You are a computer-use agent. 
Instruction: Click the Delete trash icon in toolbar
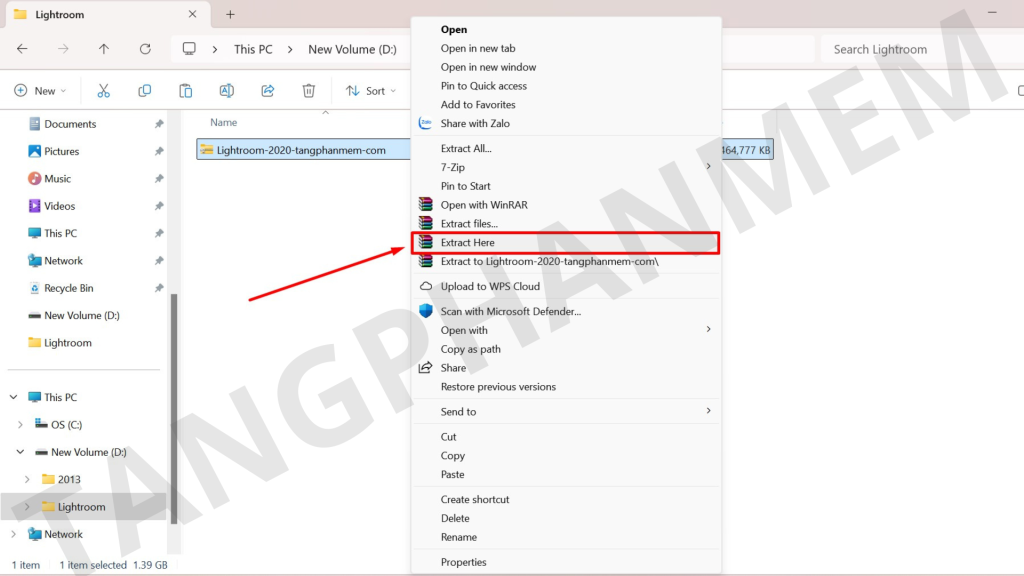pyautogui.click(x=309, y=91)
